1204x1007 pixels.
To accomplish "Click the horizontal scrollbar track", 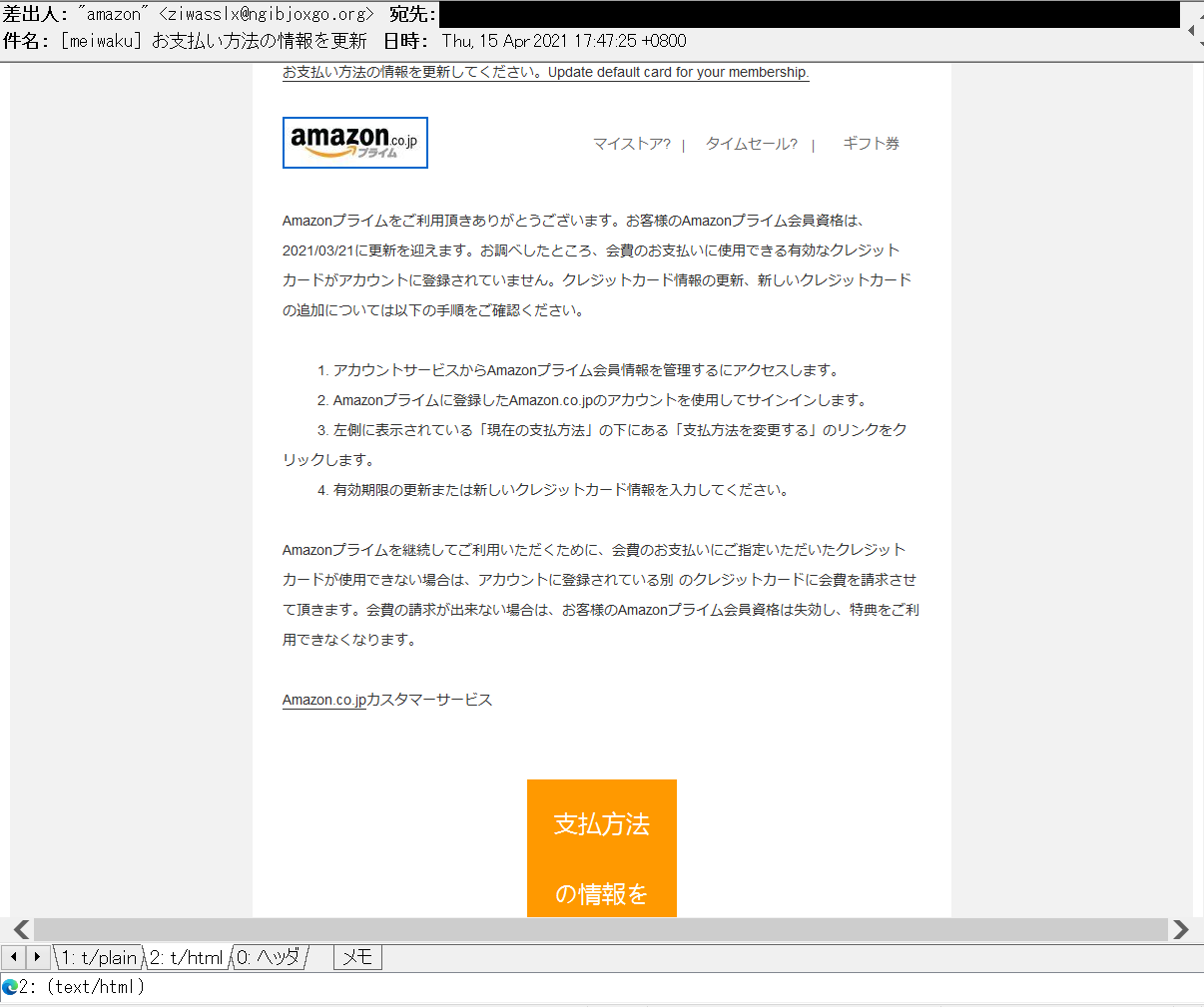I will coord(601,929).
